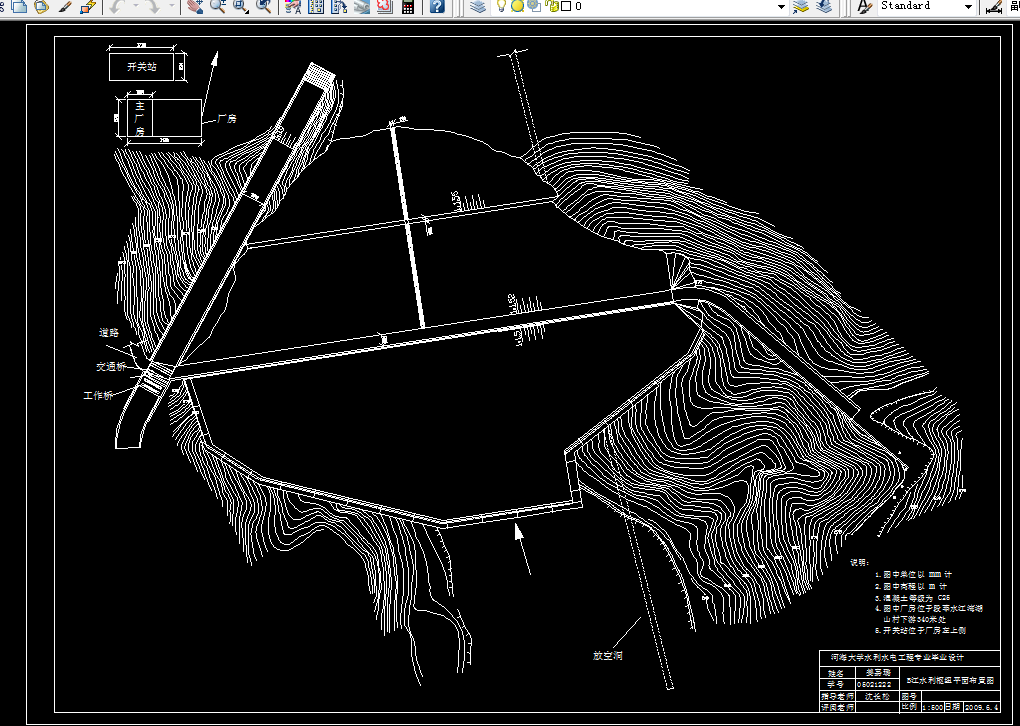Activate the Zoom Realtime tool
The height and width of the screenshot is (726, 1020).
(x=217, y=6)
